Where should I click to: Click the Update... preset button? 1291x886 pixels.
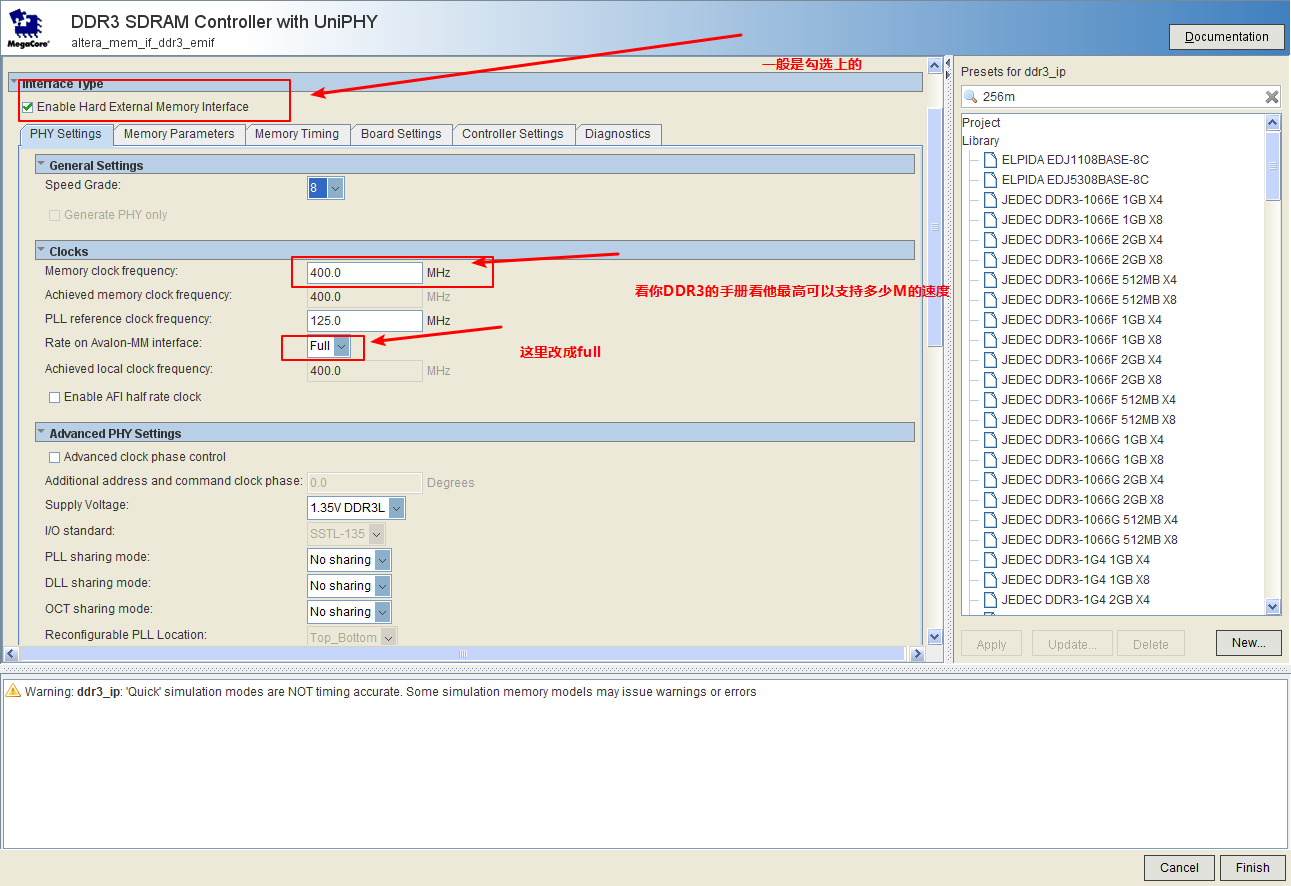coord(1072,644)
